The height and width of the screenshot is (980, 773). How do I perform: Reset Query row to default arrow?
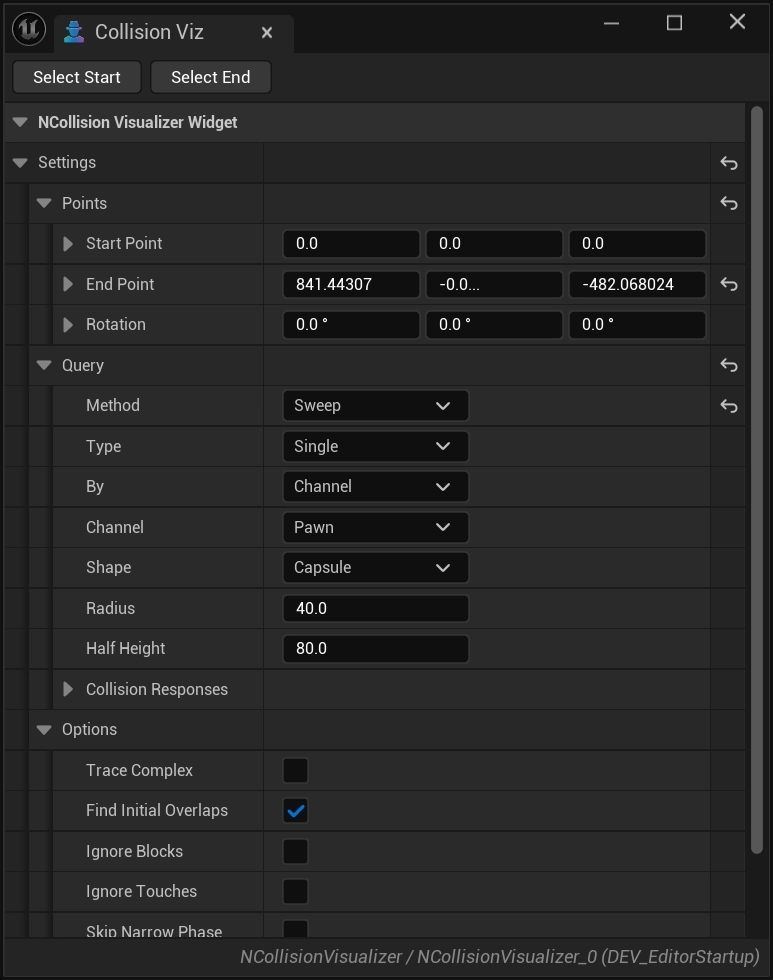(729, 365)
